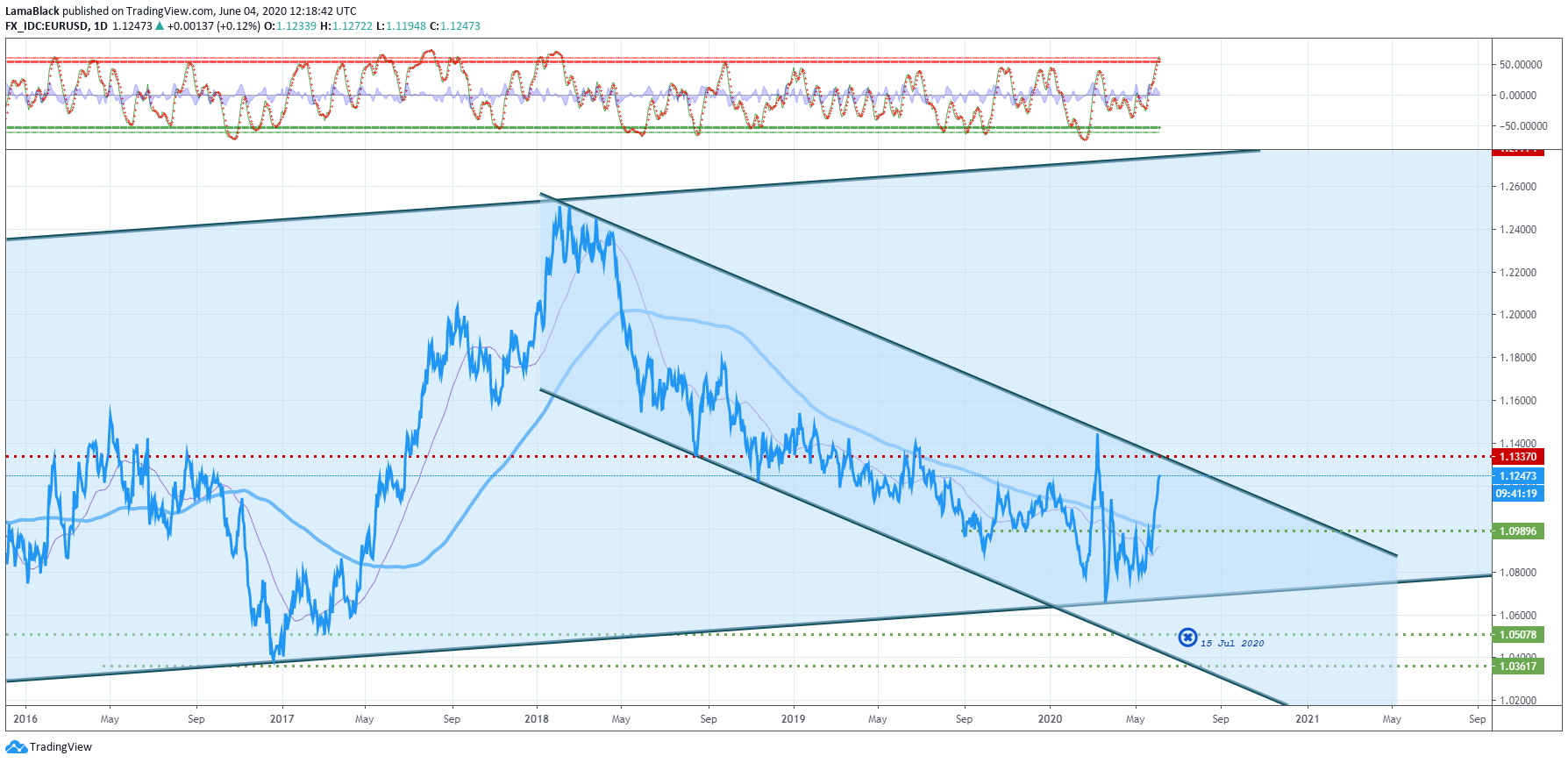Viewport: 1568px width, 763px height.
Task: Click the 1.05078 green price label
Action: click(1518, 635)
